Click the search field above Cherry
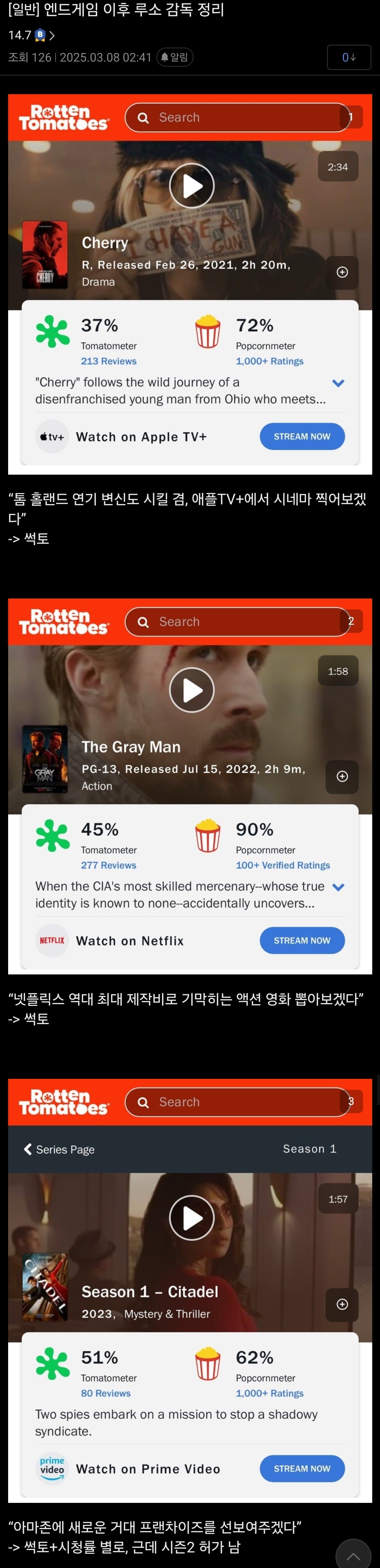 (237, 118)
